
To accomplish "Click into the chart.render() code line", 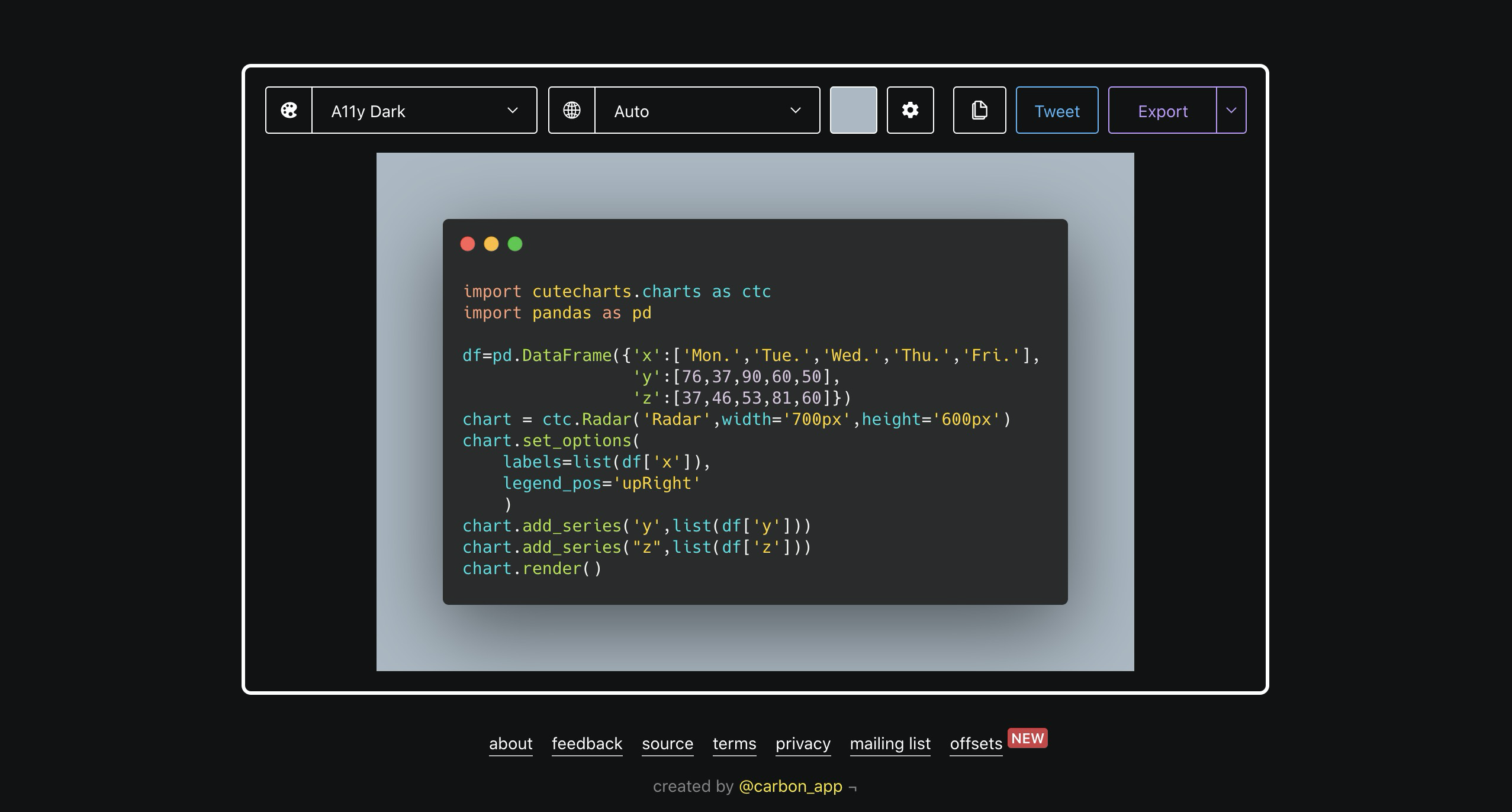I will pos(532,569).
